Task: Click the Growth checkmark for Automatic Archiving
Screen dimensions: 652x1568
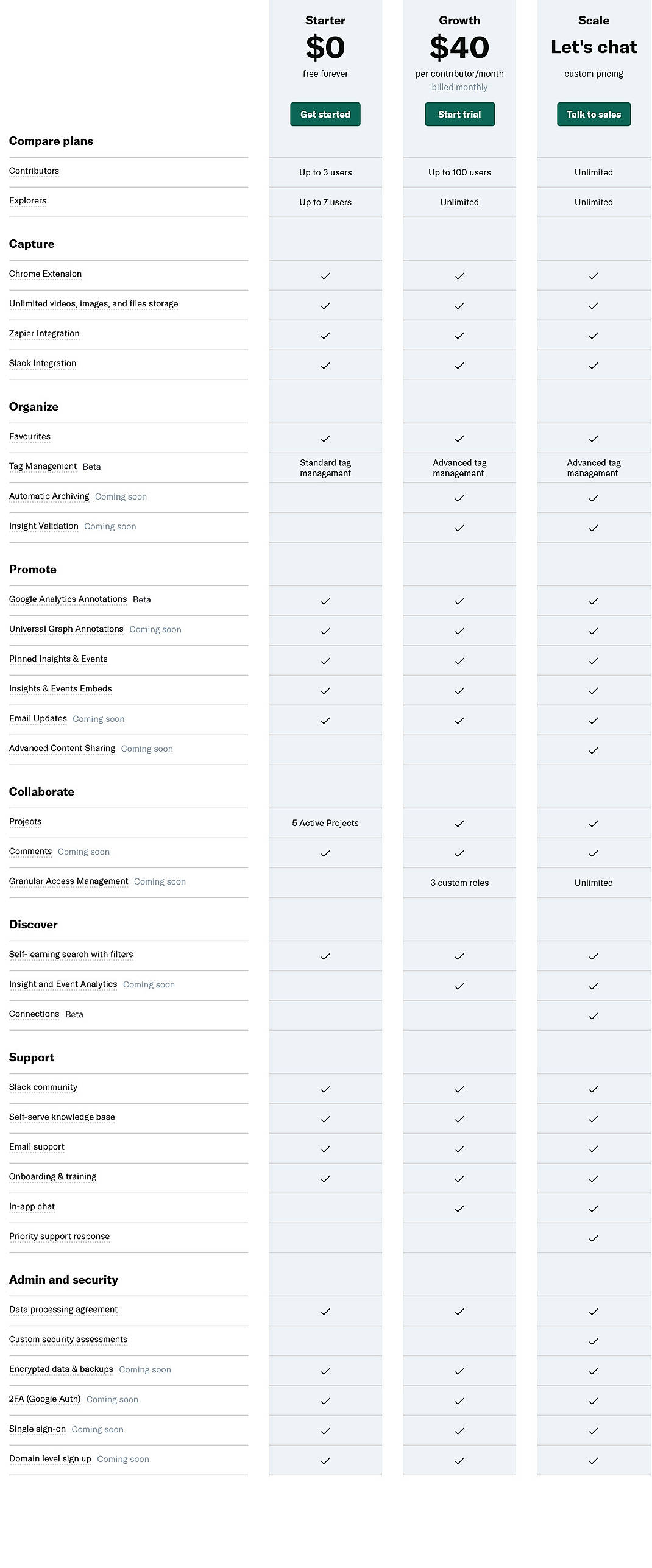Action: (x=459, y=498)
